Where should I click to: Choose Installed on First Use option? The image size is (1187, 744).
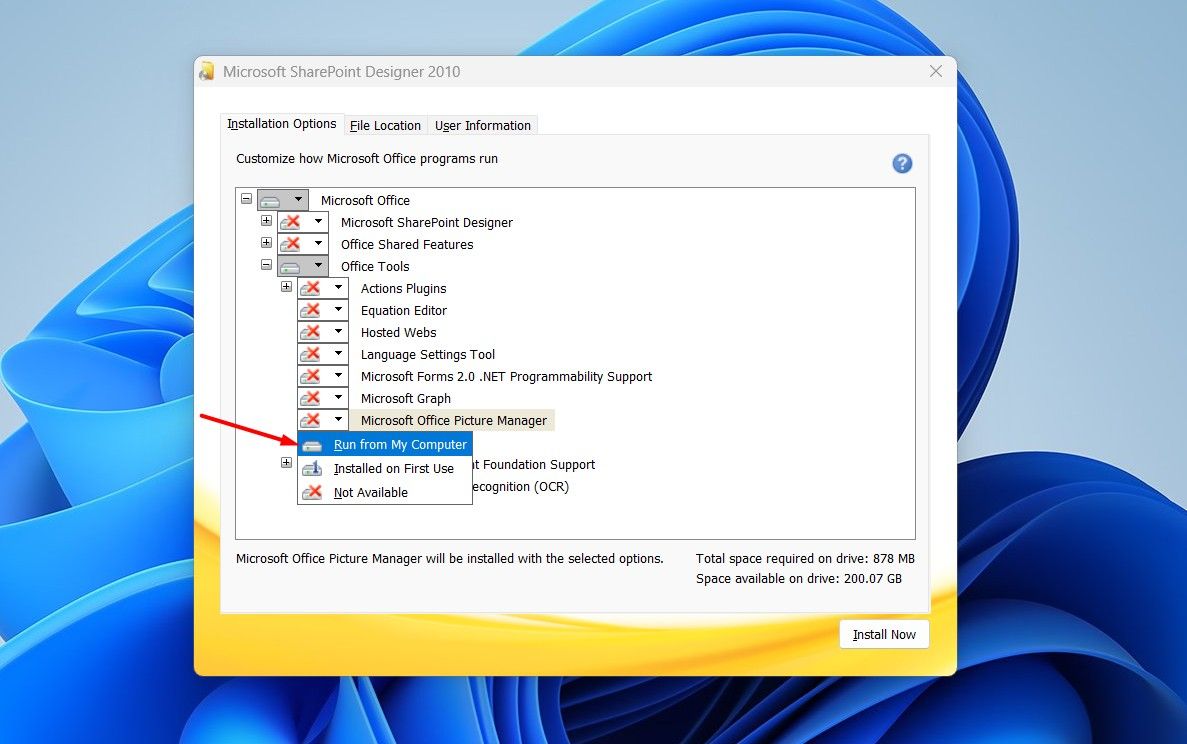pyautogui.click(x=393, y=469)
